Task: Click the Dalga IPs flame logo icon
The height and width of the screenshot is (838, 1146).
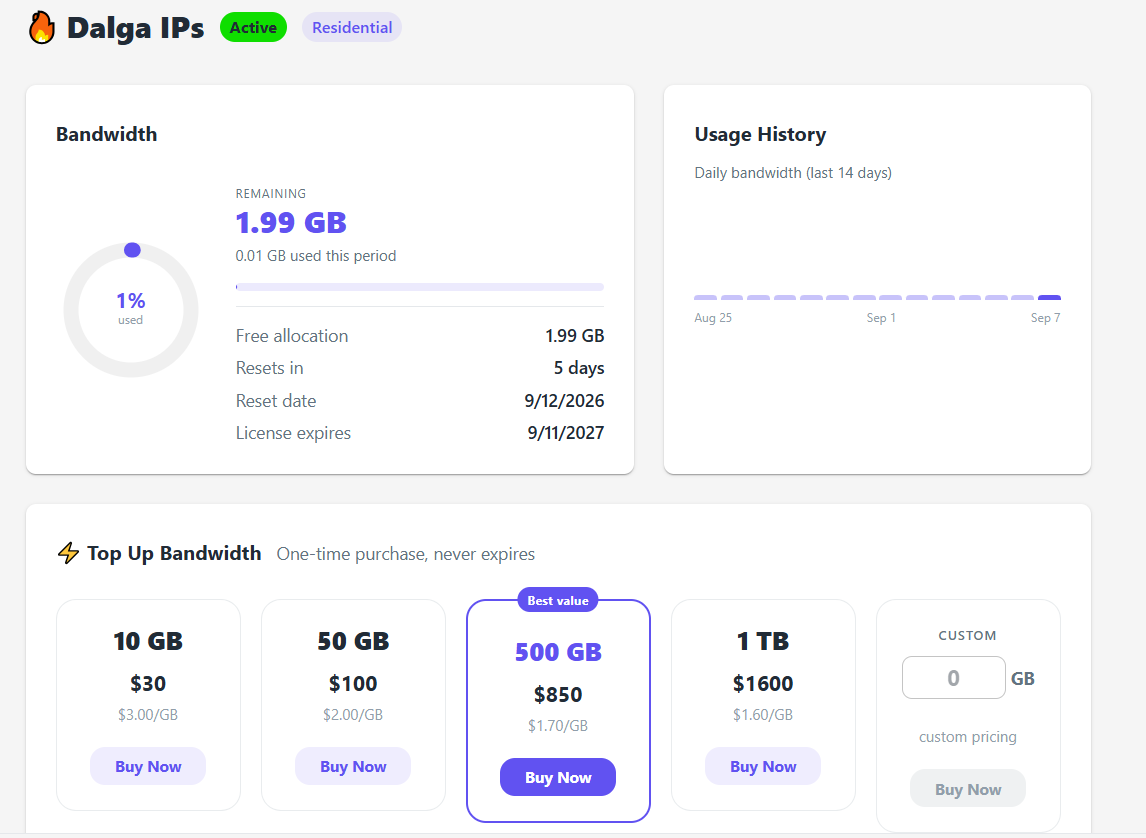Action: tap(42, 28)
